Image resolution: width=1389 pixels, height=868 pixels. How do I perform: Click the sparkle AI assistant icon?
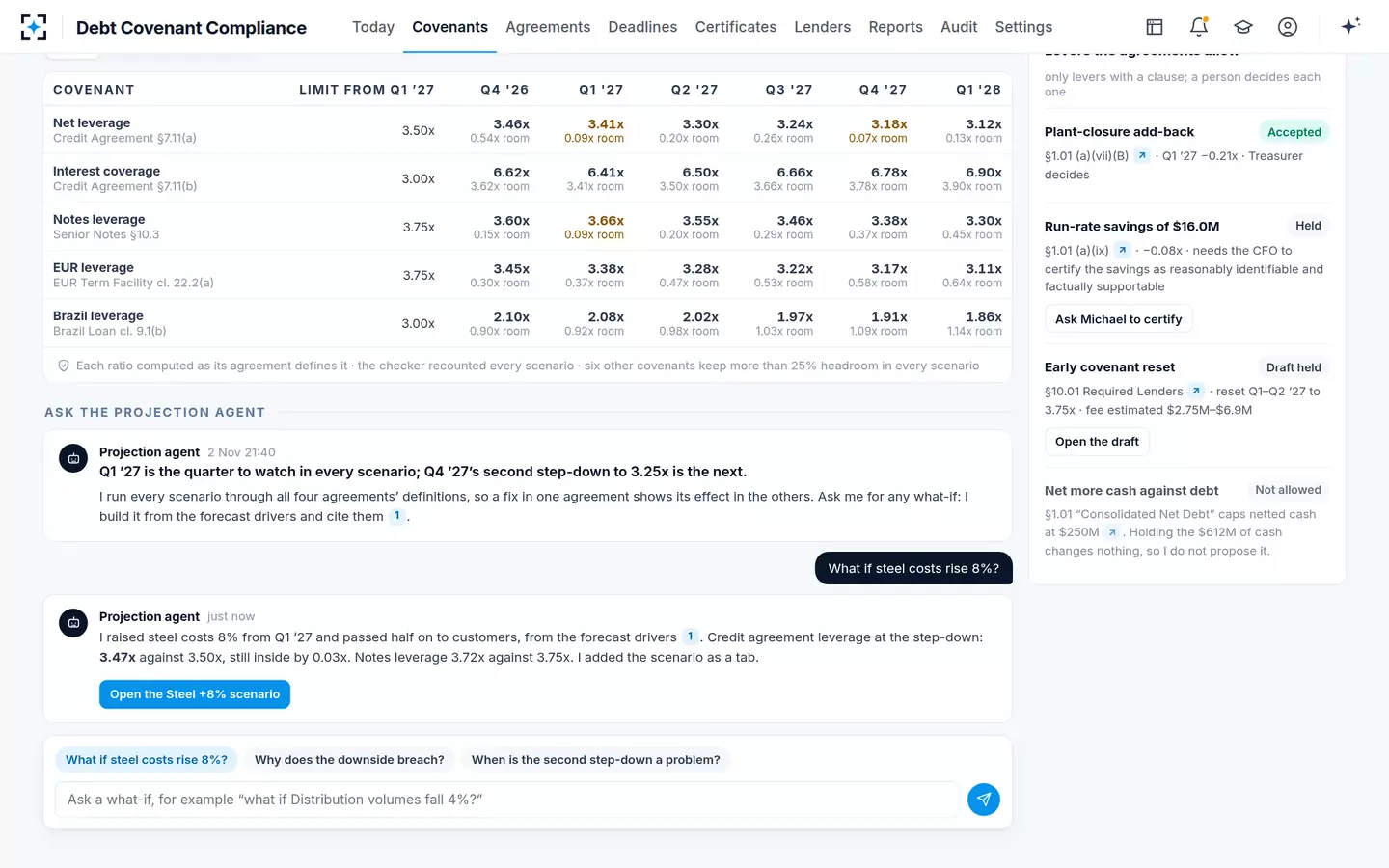coord(1350,26)
